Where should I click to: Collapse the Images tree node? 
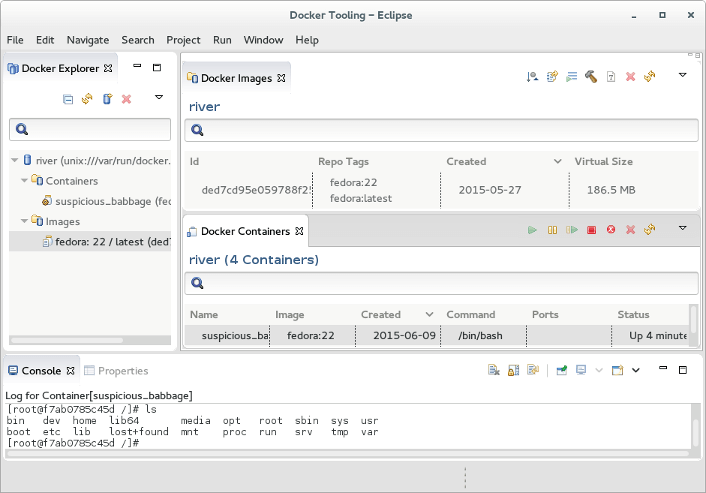pos(24,221)
